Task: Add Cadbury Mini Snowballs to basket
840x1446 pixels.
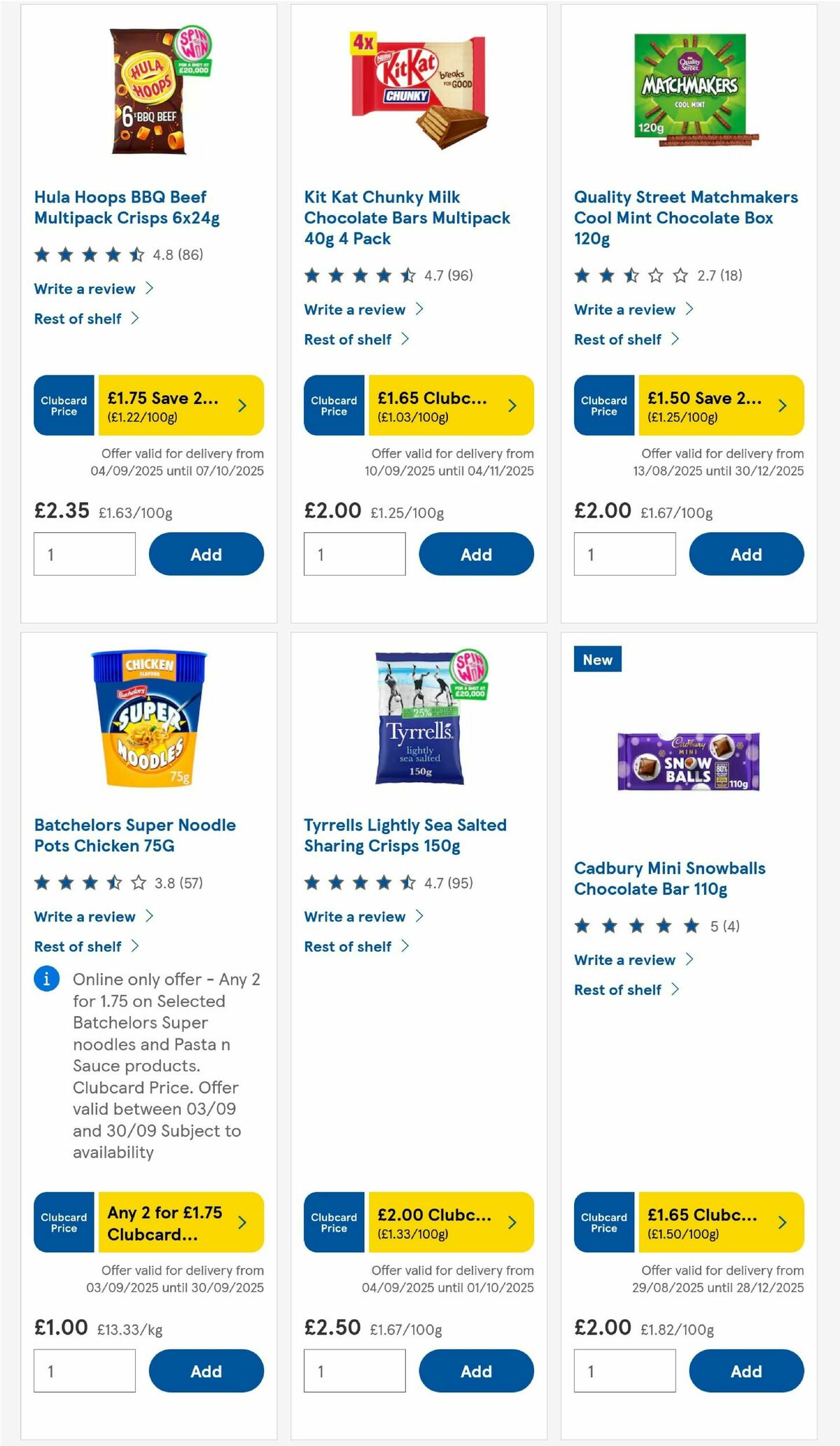Action: 746,1370
